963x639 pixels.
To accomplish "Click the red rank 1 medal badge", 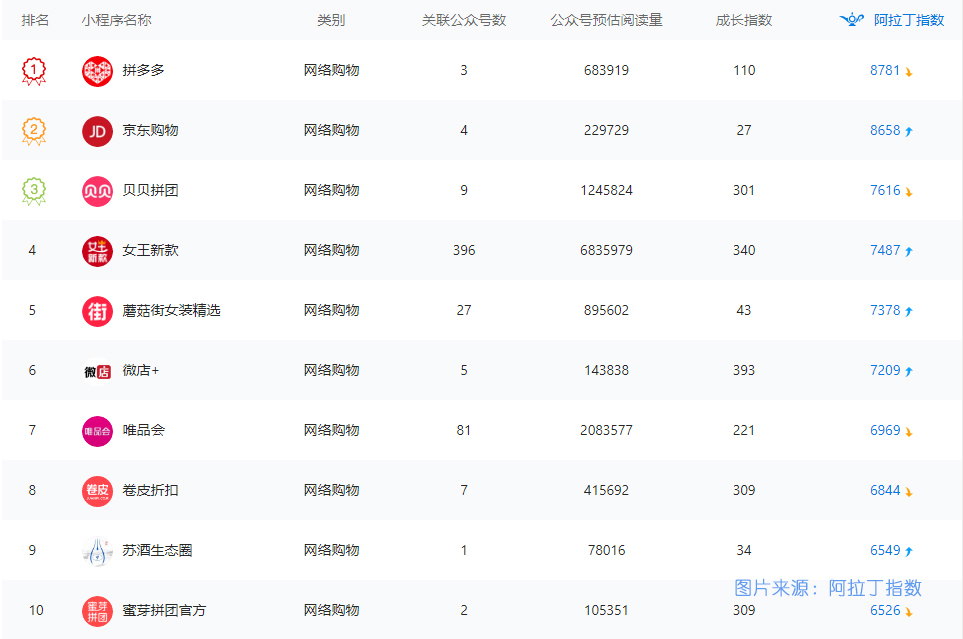I will pyautogui.click(x=34, y=71).
